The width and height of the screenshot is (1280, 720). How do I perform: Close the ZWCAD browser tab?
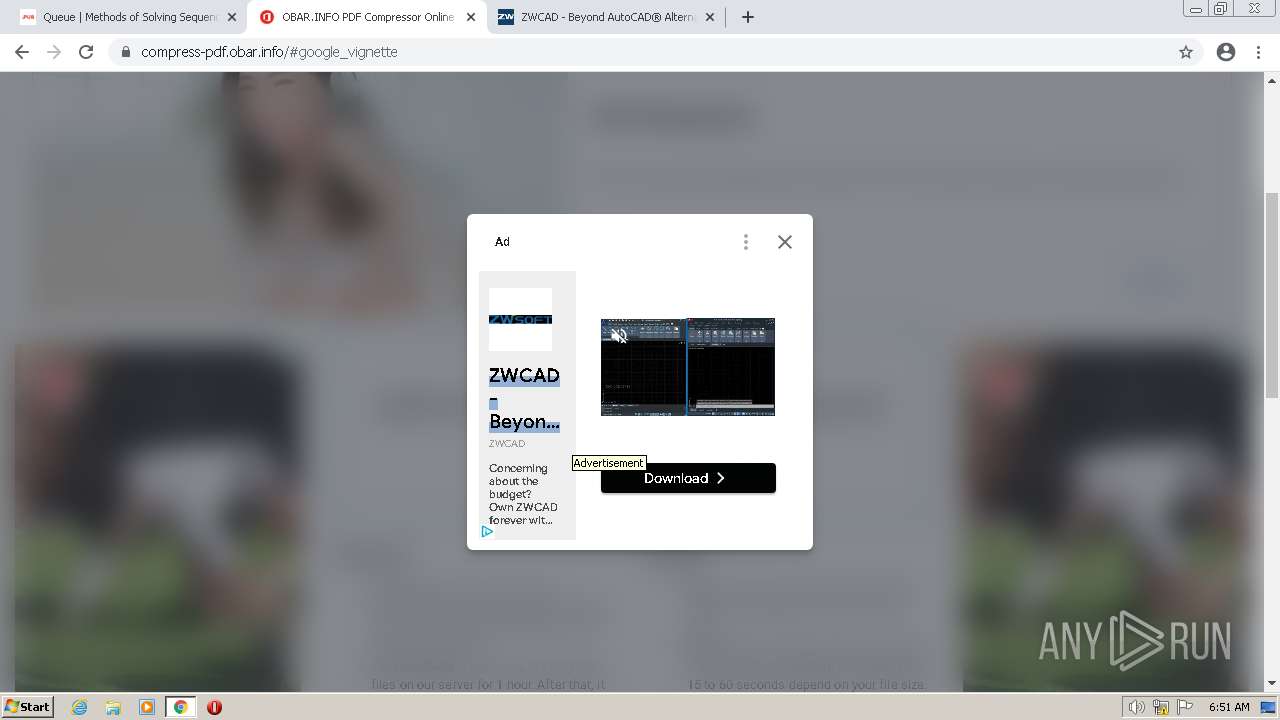710,17
